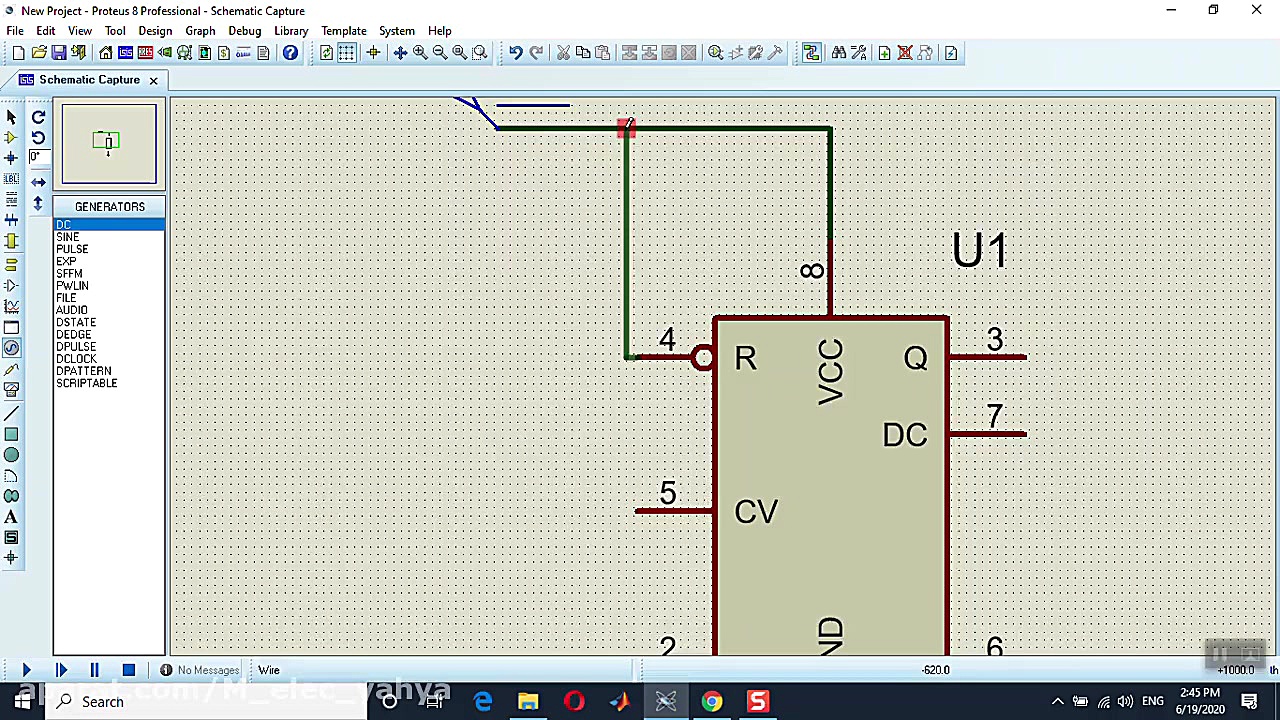Toggle the wire autorouter button

pos(811,53)
